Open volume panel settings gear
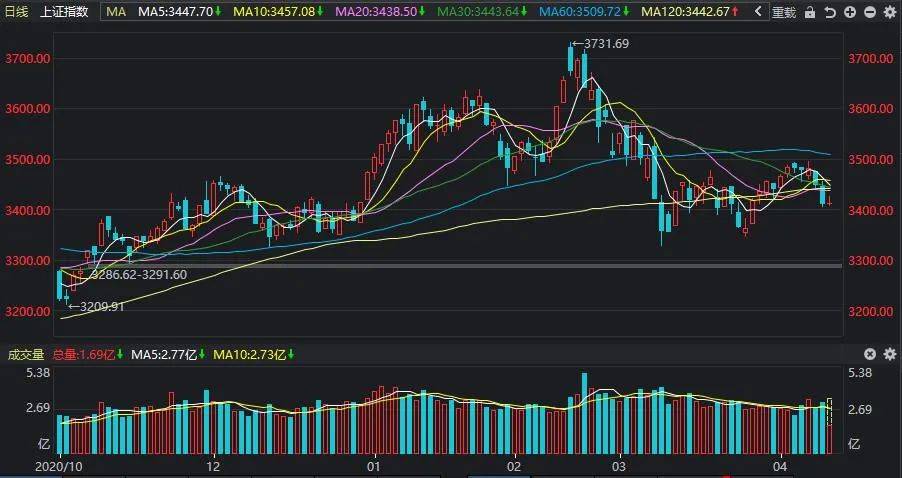The image size is (902, 478). (870, 354)
